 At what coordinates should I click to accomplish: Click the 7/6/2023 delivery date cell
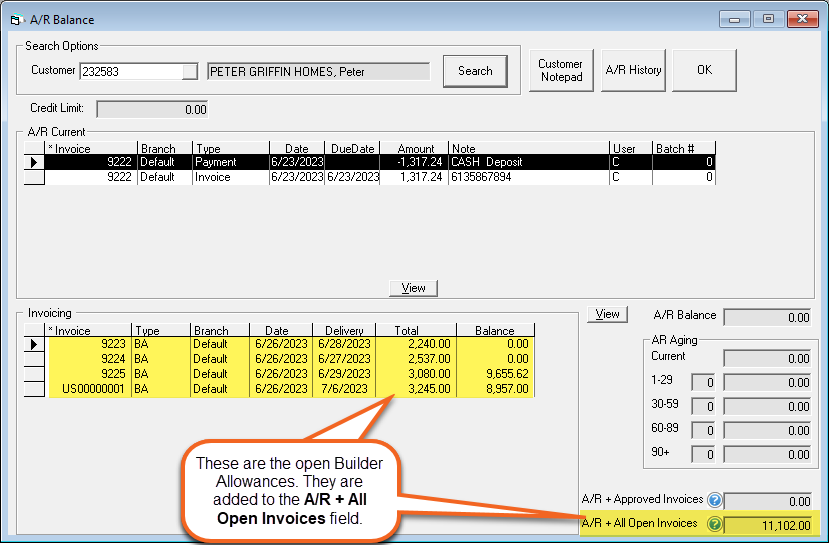(344, 389)
